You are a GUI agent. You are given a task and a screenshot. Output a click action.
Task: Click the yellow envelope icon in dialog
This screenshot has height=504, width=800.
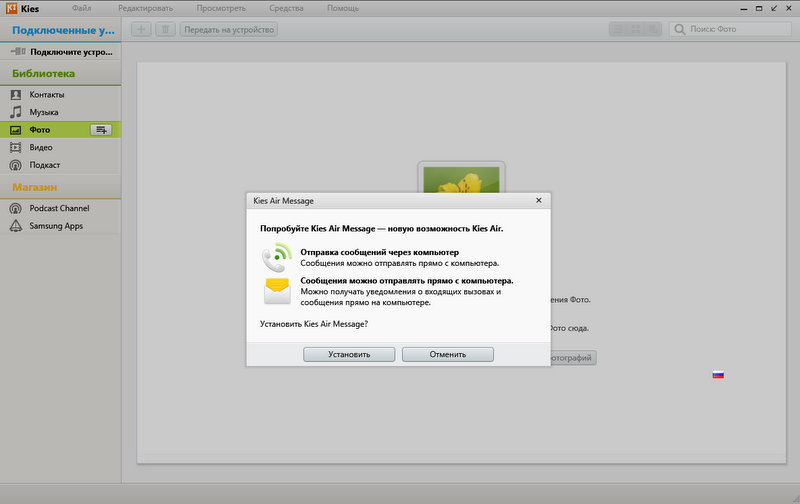277,291
